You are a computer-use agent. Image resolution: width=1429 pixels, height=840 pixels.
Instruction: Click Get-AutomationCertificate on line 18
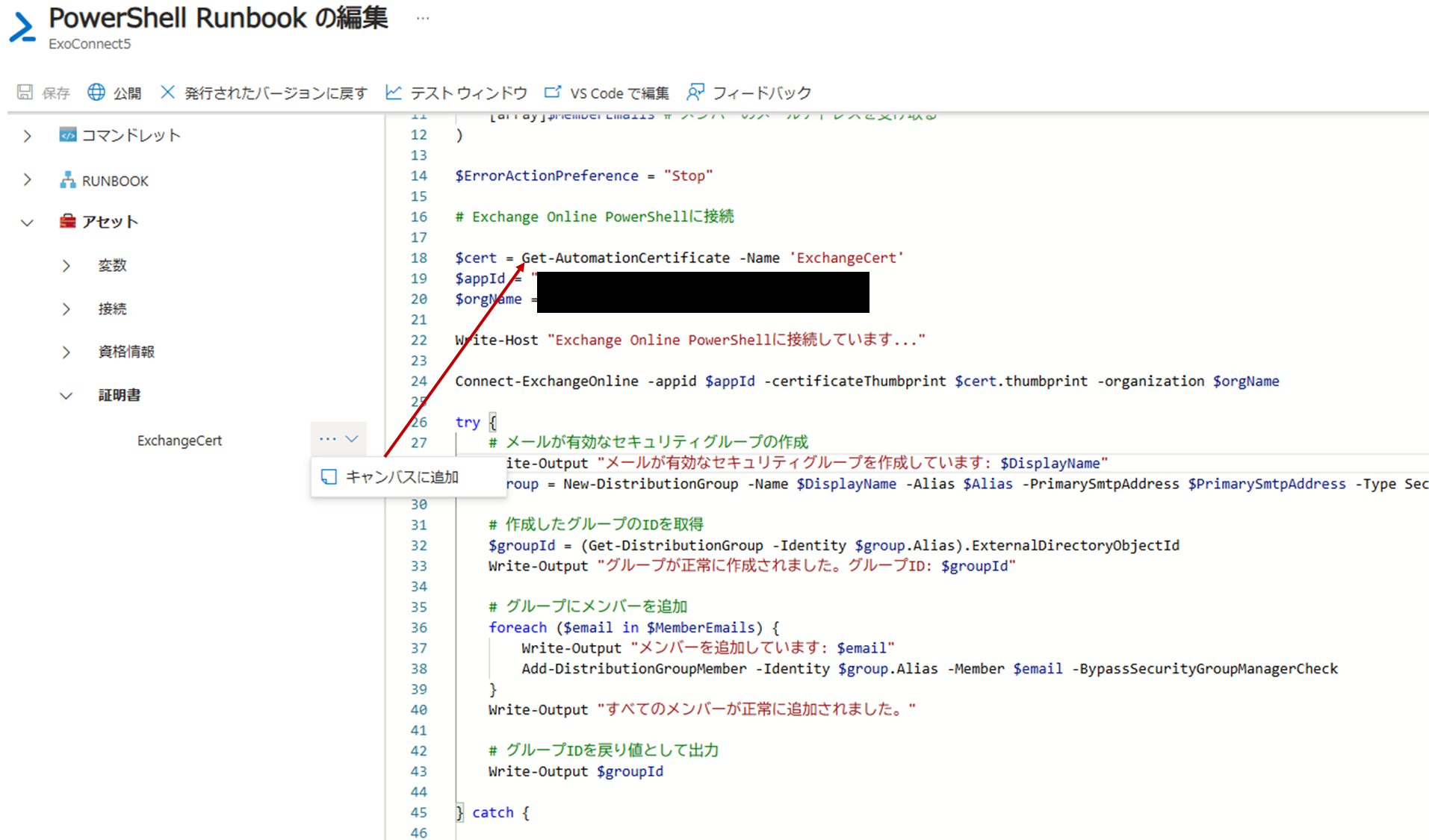point(626,258)
